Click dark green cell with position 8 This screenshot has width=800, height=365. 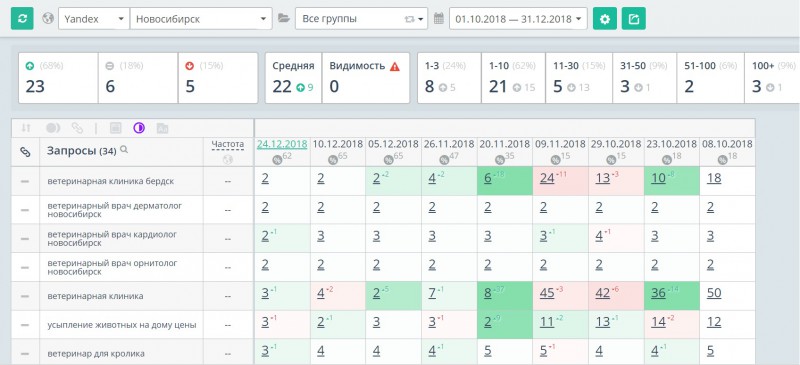point(505,296)
